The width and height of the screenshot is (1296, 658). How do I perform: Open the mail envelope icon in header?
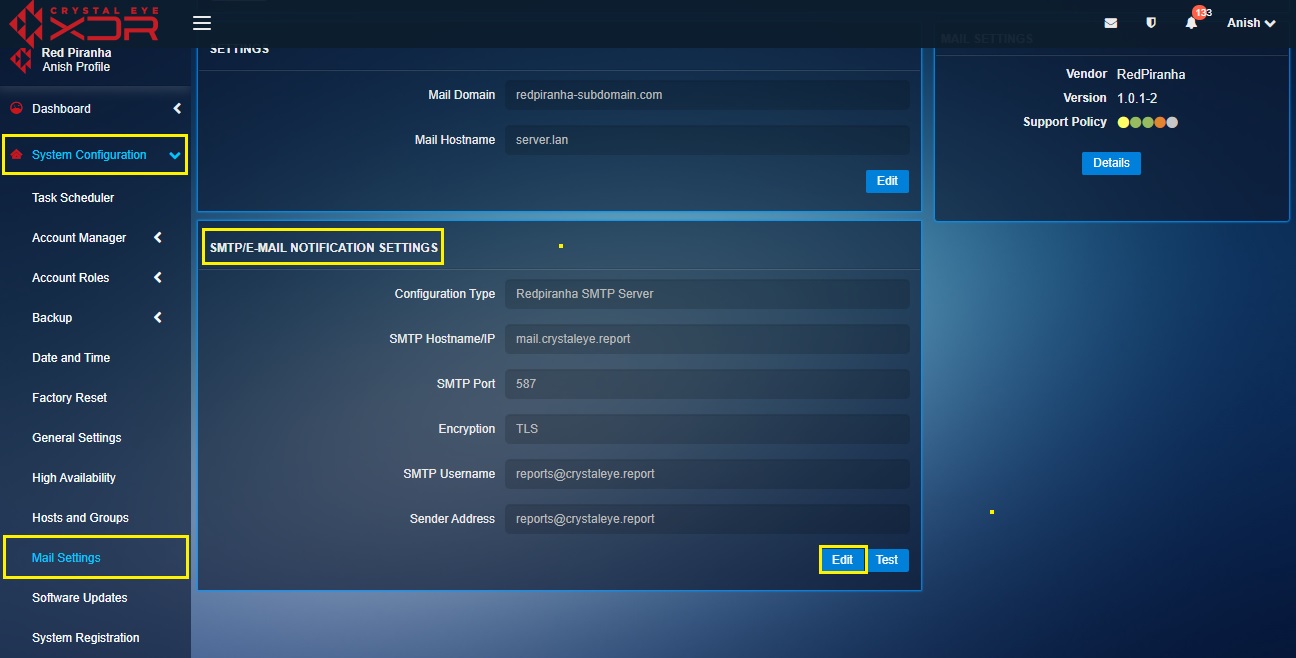pyautogui.click(x=1111, y=23)
